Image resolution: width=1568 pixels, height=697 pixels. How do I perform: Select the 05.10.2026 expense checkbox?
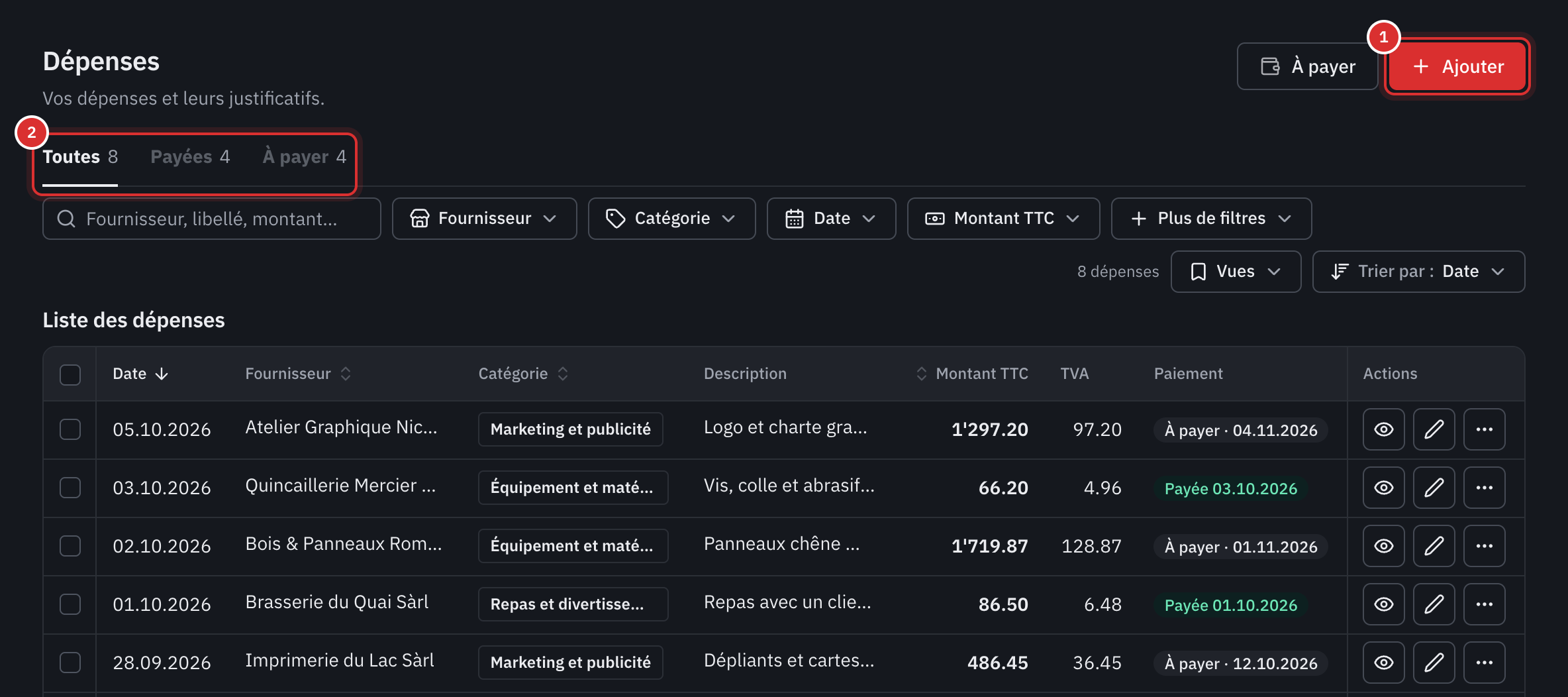70,429
